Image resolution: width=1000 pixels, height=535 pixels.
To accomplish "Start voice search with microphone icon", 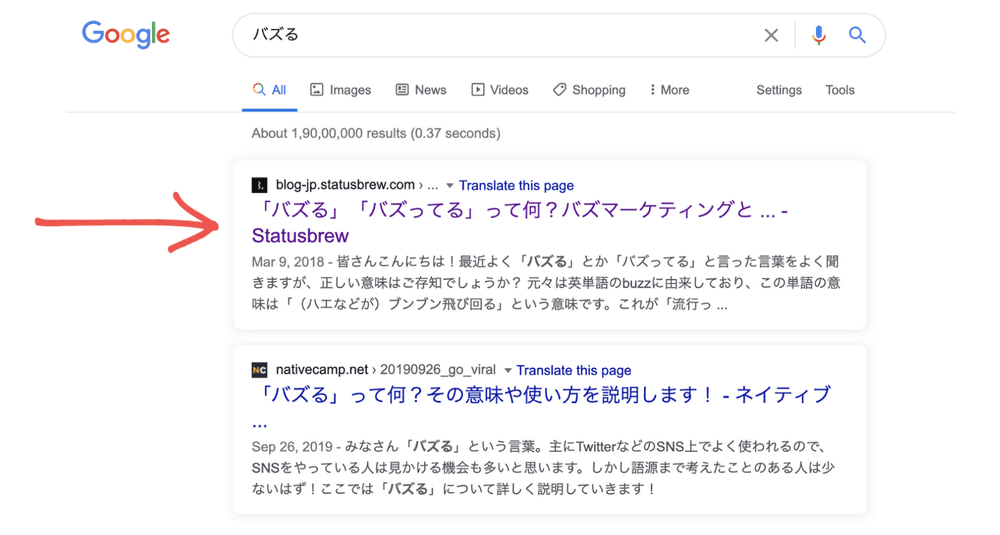I will (818, 35).
